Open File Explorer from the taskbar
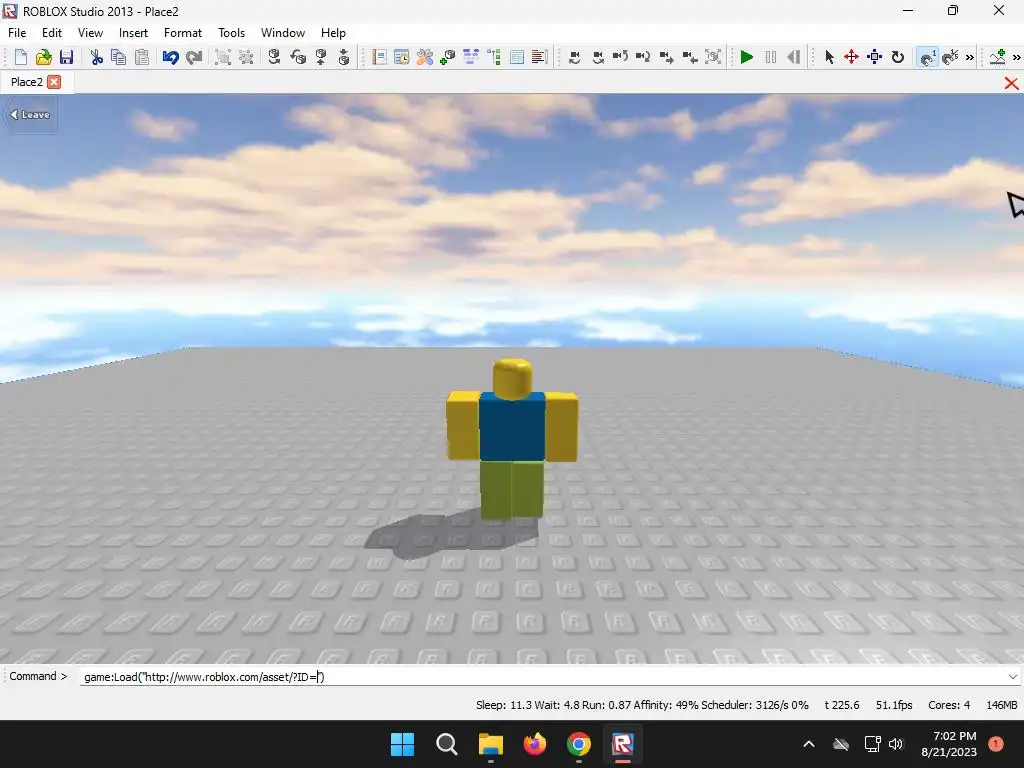 click(x=490, y=744)
